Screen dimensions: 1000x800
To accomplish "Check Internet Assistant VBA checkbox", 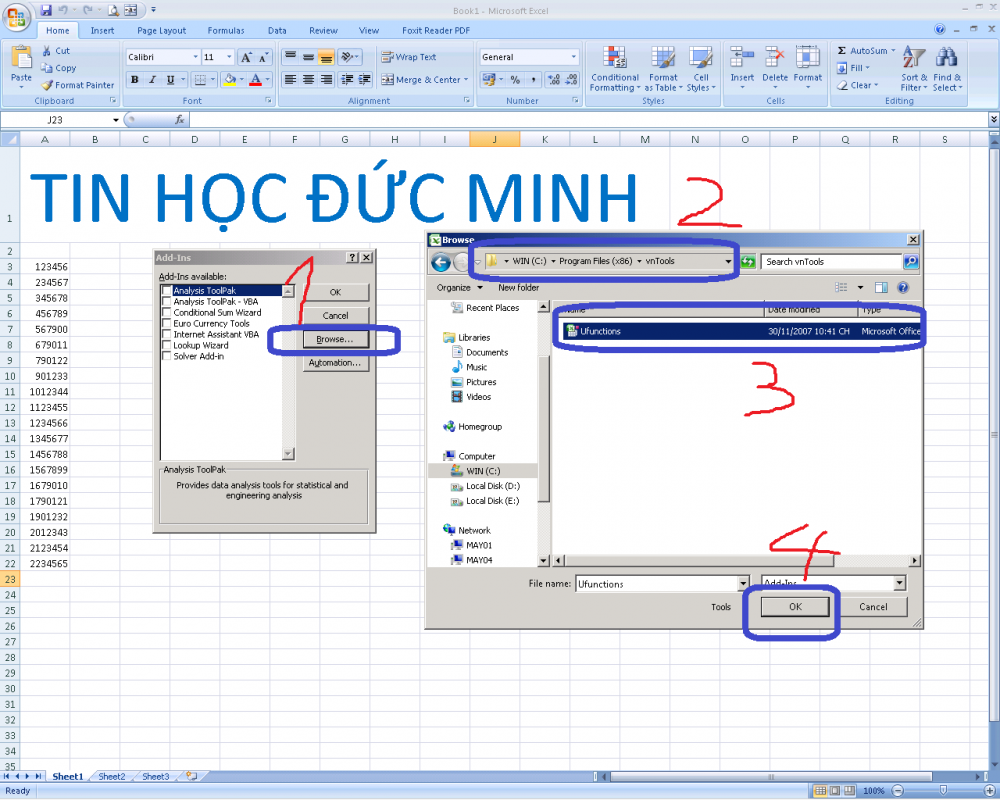I will pyautogui.click(x=166, y=334).
